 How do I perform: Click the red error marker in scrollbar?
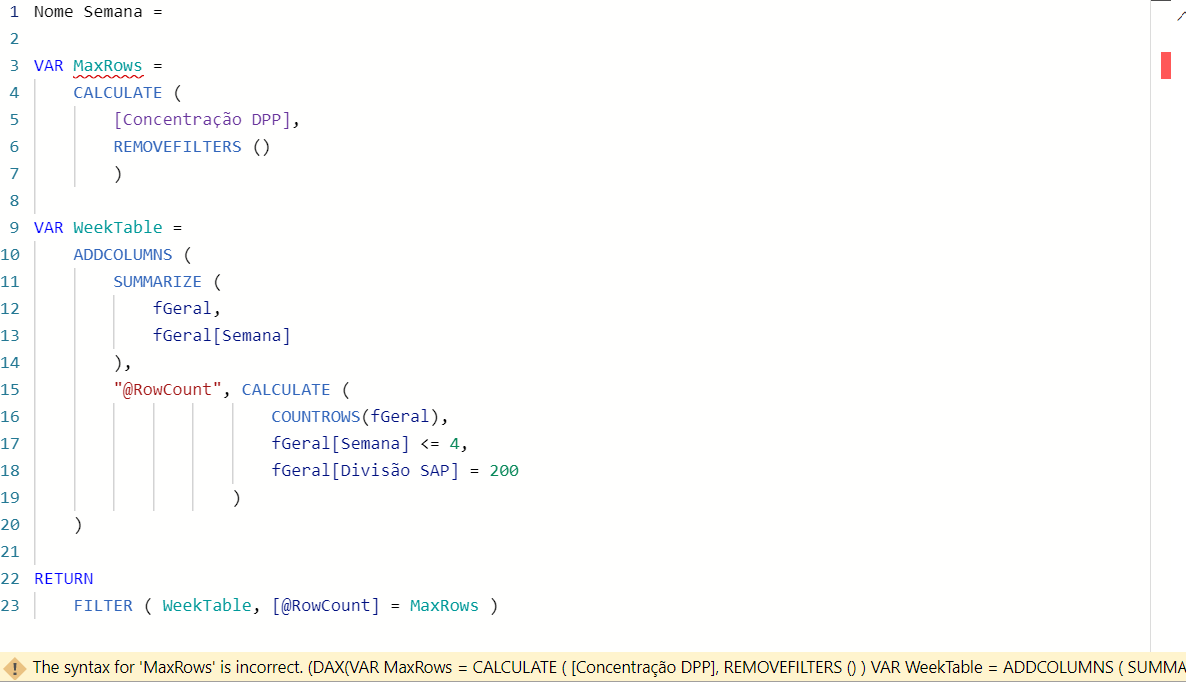1166,65
